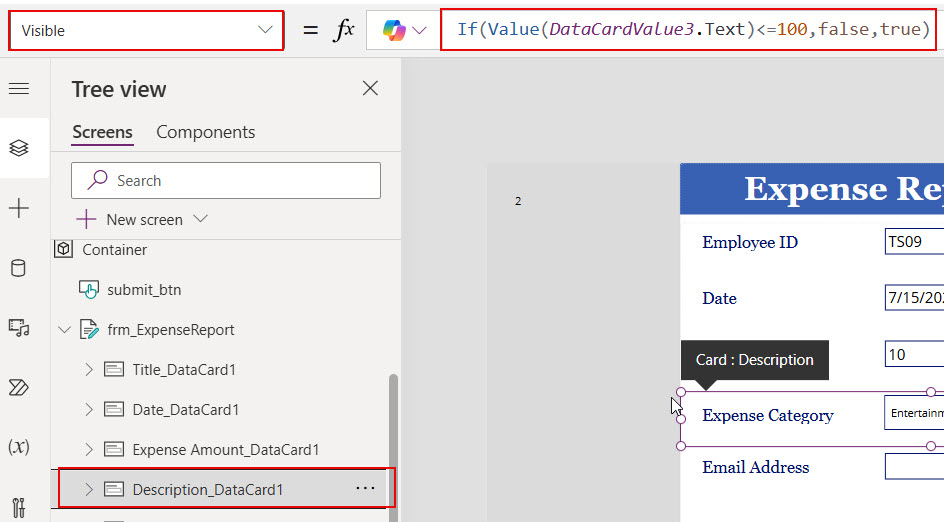Open the hamburger menu icon
Viewport: 944px width, 522px height.
click(19, 89)
